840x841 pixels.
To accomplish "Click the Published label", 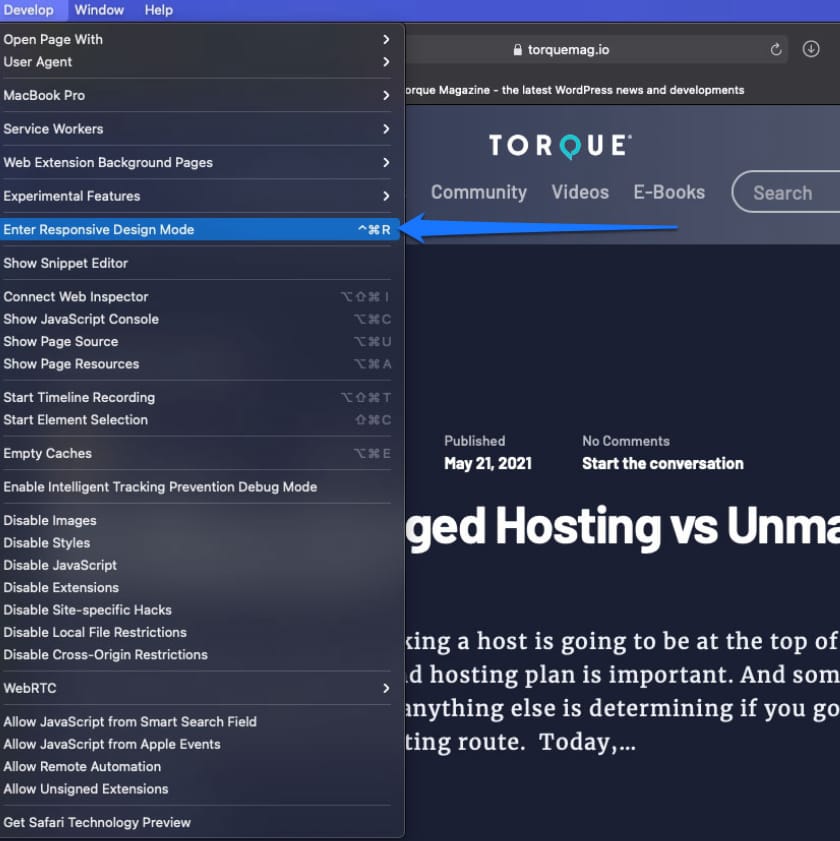I will click(475, 441).
